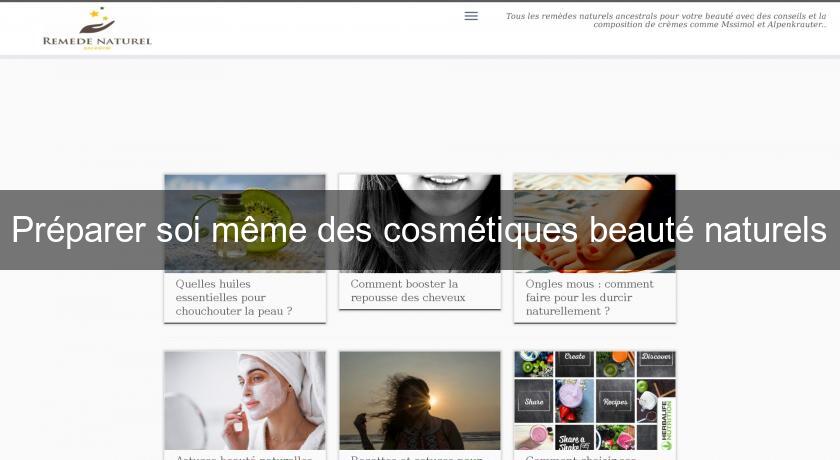840x460 pixels.
Task: Read 'Quelles huiles essentielles pour chouchouter la peau ?'
Action: 234,297
